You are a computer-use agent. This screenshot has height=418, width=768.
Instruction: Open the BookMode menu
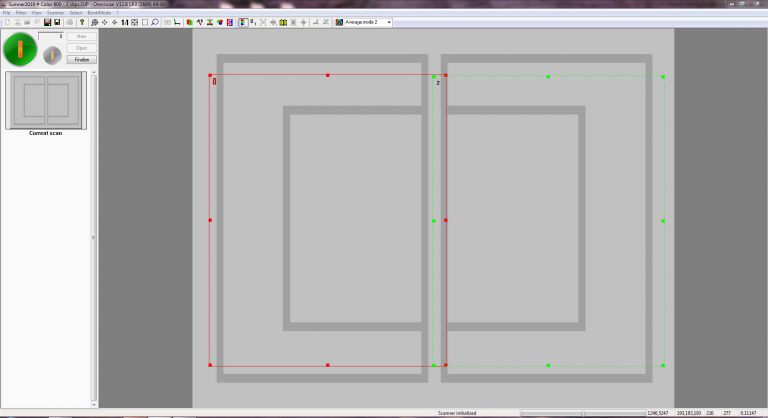pyautogui.click(x=99, y=12)
